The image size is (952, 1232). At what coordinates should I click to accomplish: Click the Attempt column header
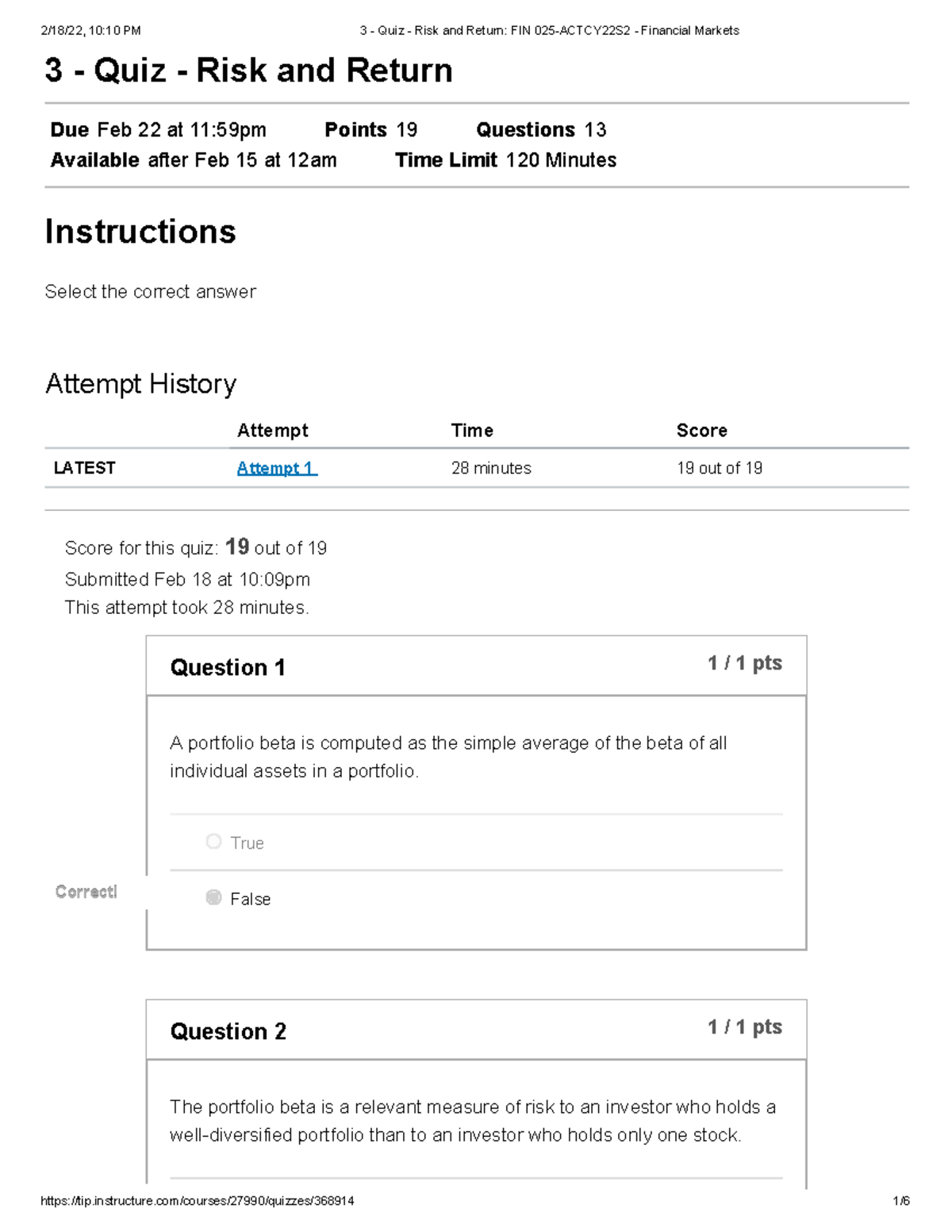(x=272, y=431)
